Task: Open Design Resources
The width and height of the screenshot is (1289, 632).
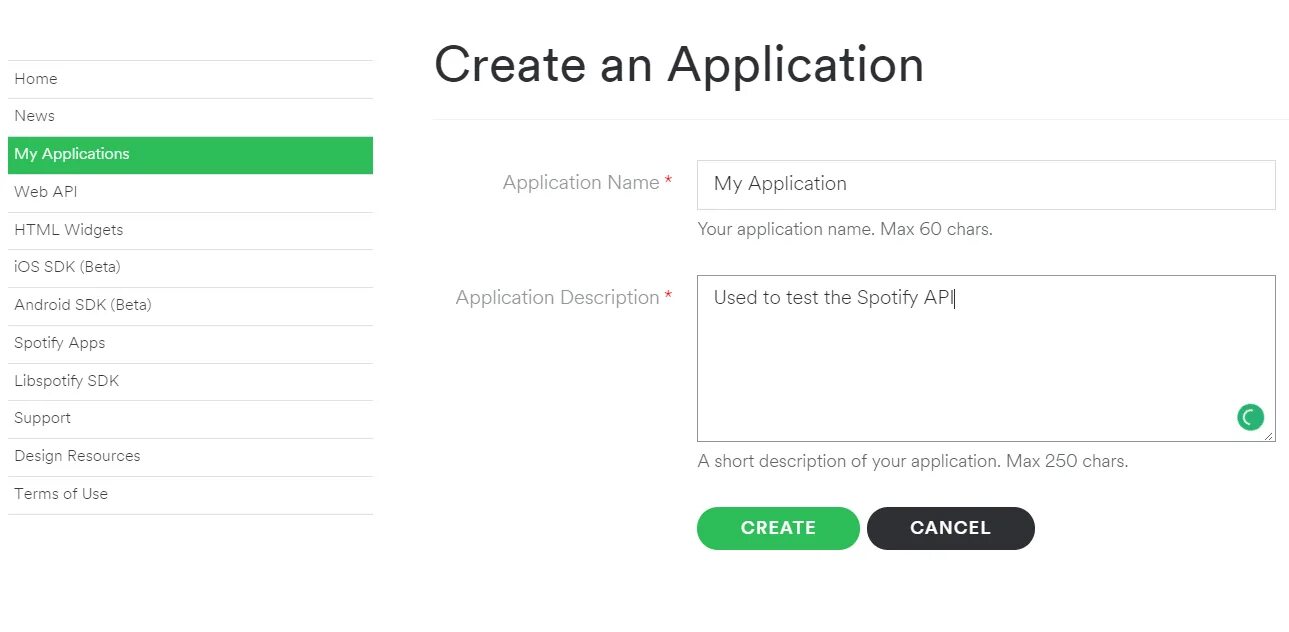Action: [x=190, y=457]
